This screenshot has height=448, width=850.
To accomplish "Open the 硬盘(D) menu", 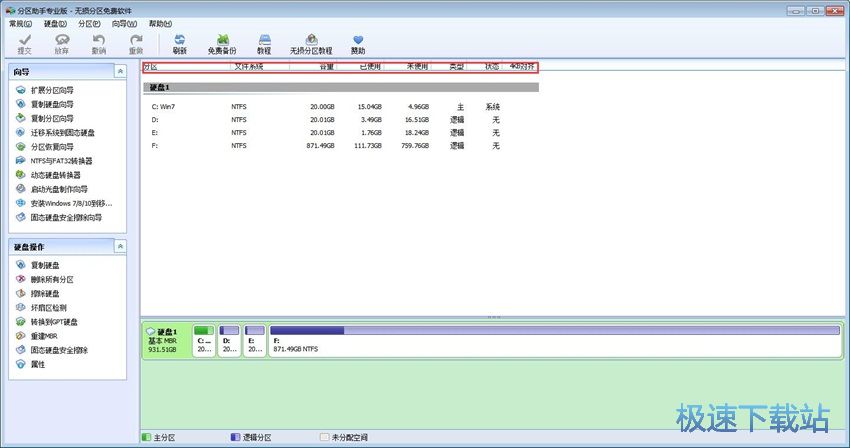I will pyautogui.click(x=55, y=24).
